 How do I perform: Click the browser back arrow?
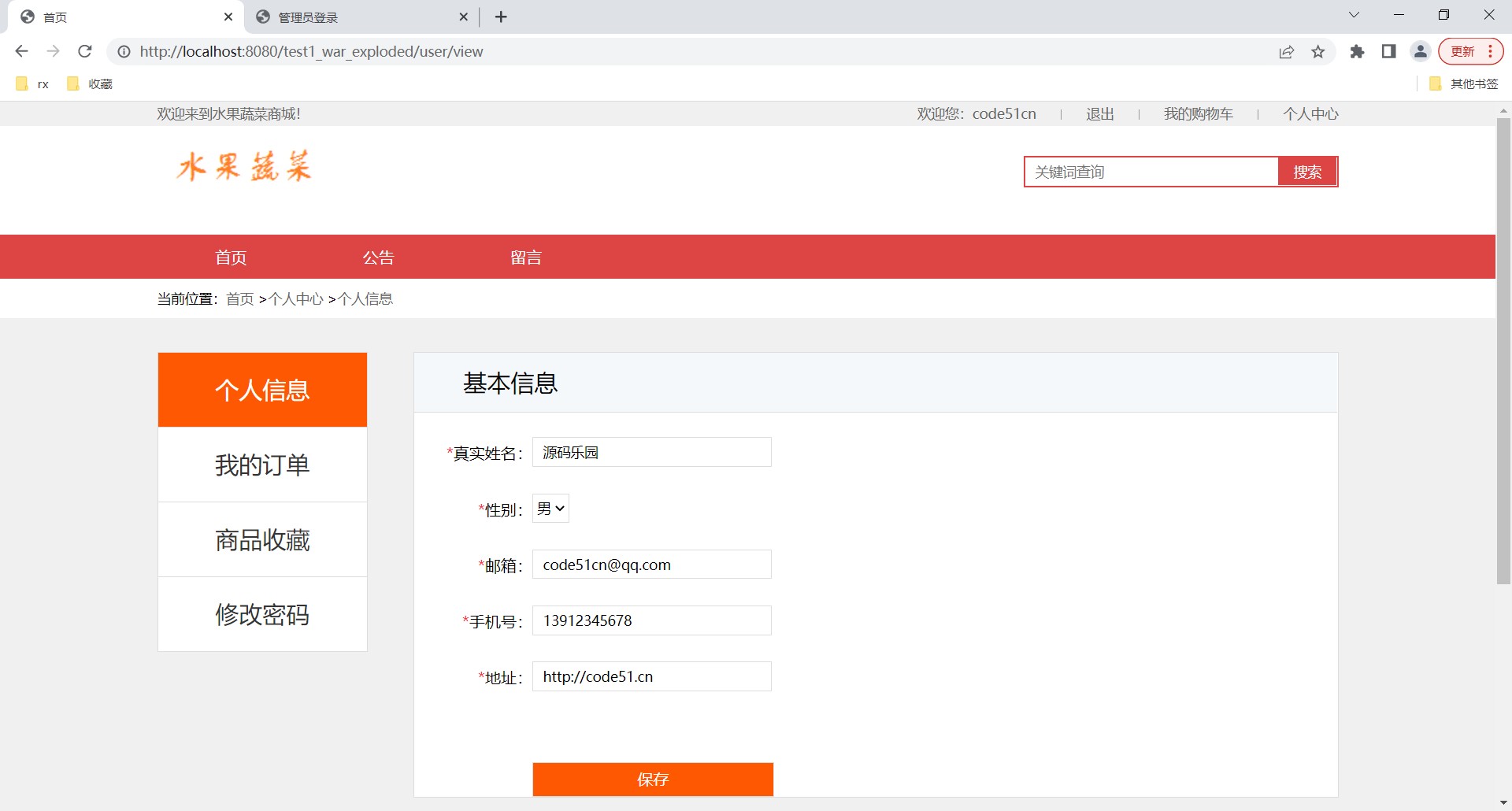pyautogui.click(x=21, y=51)
